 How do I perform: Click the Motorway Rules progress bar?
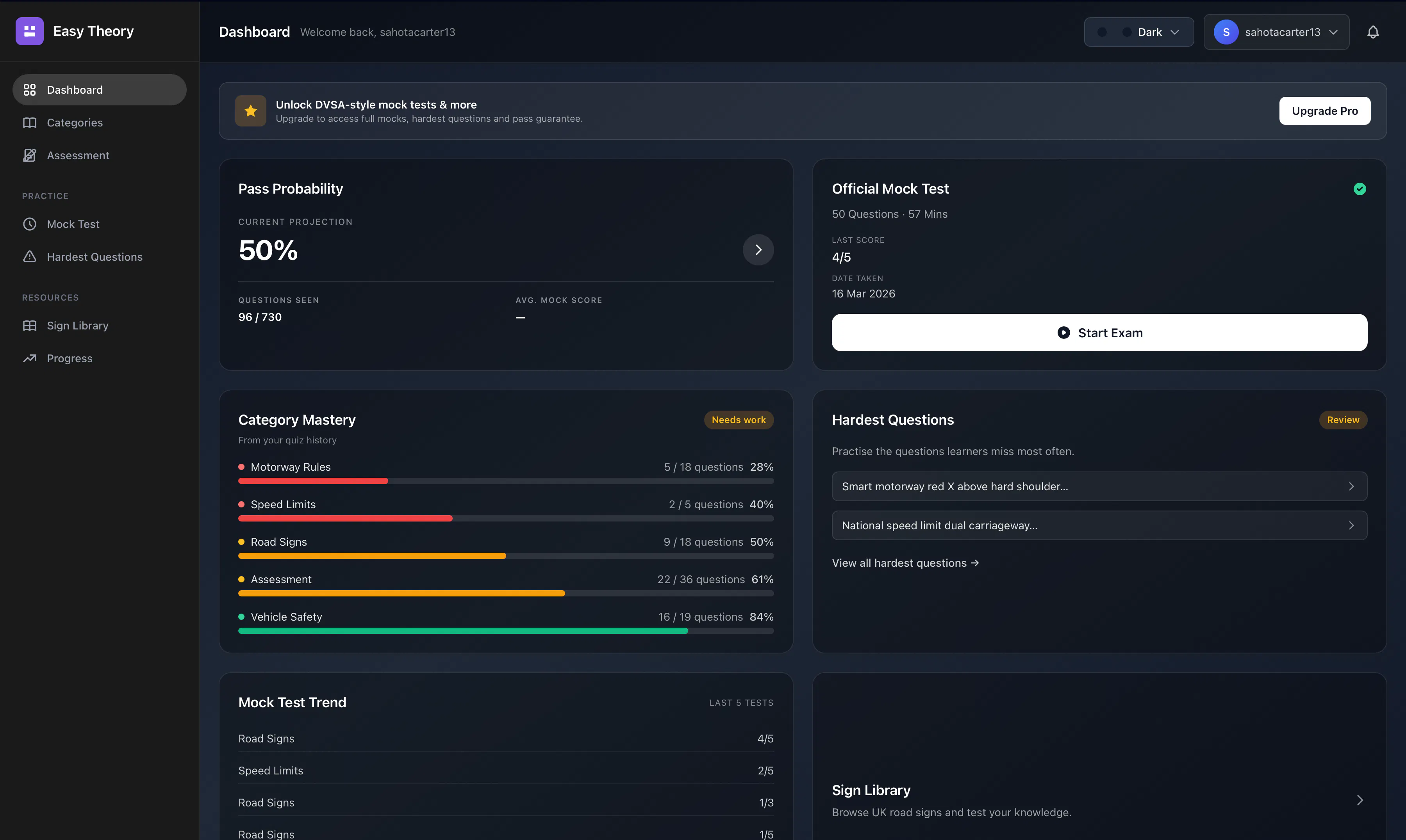(x=506, y=481)
